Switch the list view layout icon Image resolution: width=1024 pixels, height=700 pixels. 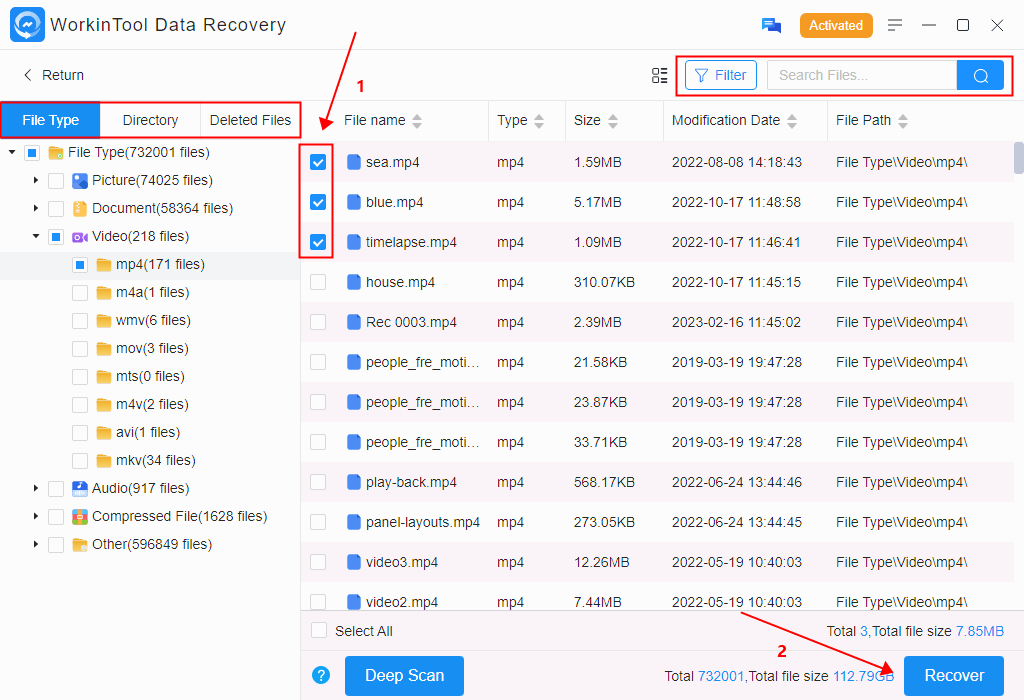point(659,75)
